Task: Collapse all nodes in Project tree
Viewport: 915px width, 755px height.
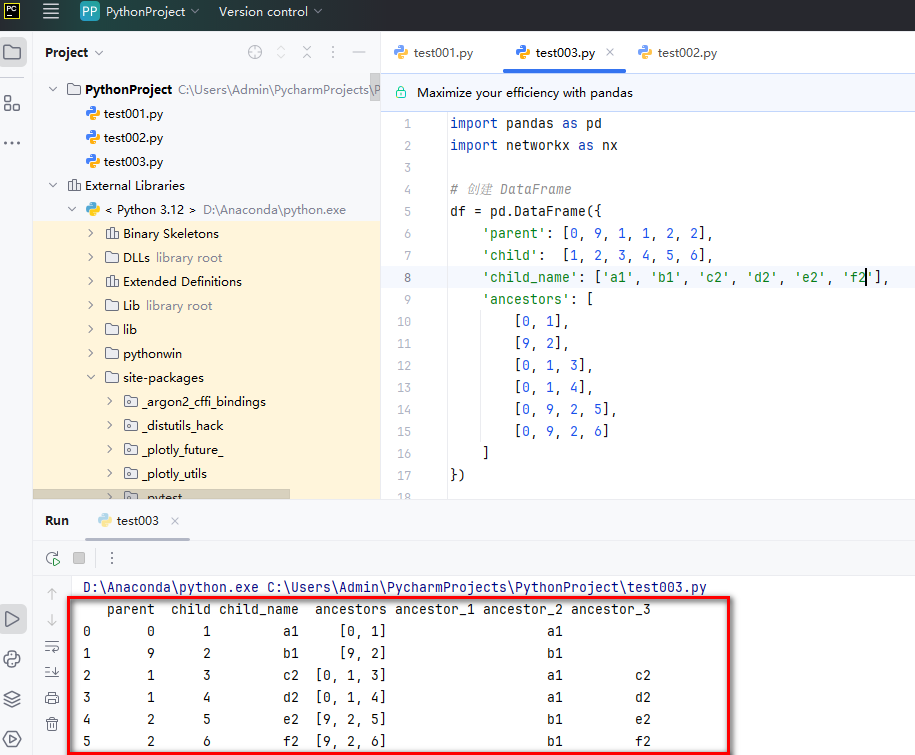Action: point(307,52)
